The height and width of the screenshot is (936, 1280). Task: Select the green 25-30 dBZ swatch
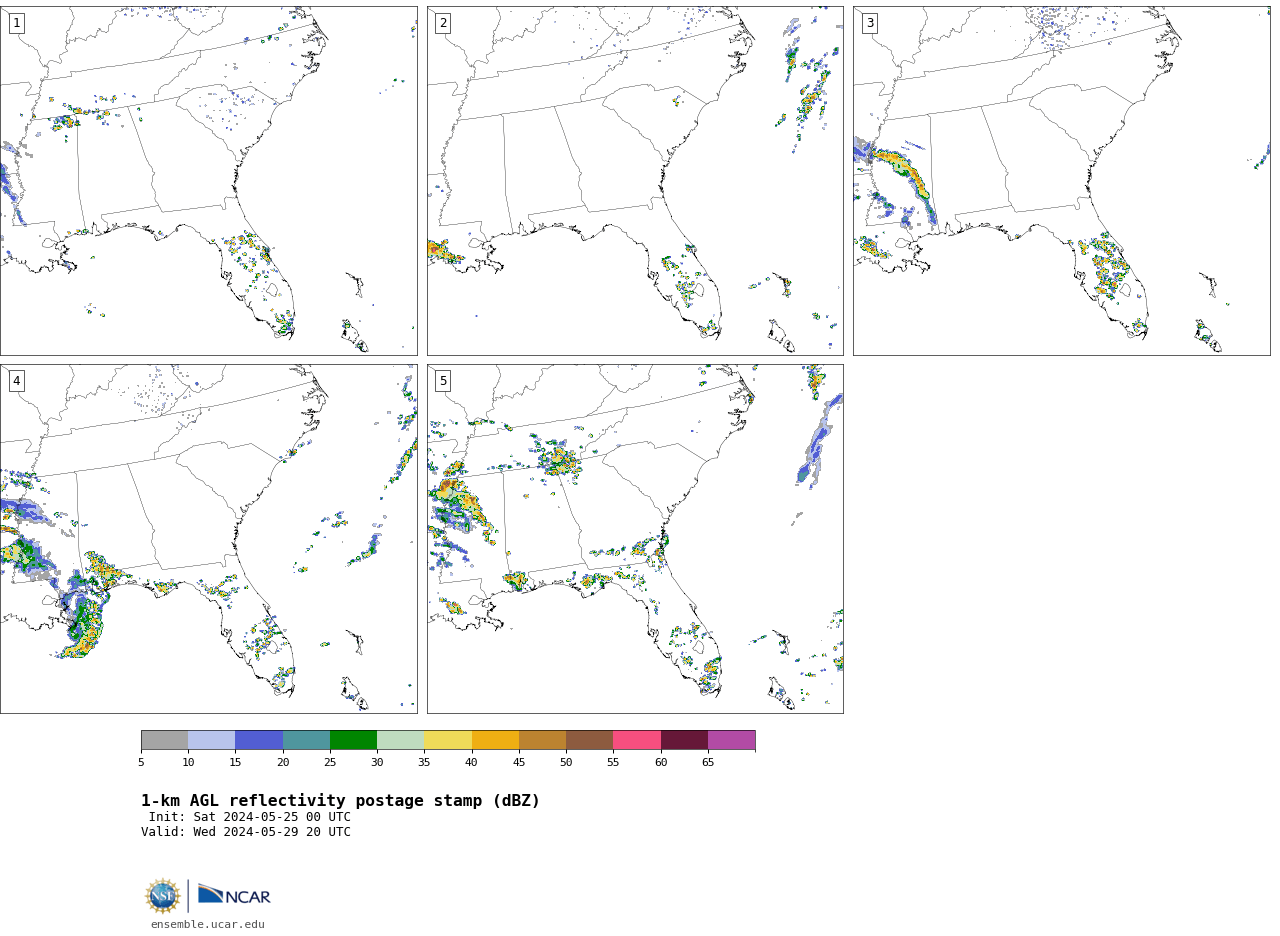click(353, 740)
